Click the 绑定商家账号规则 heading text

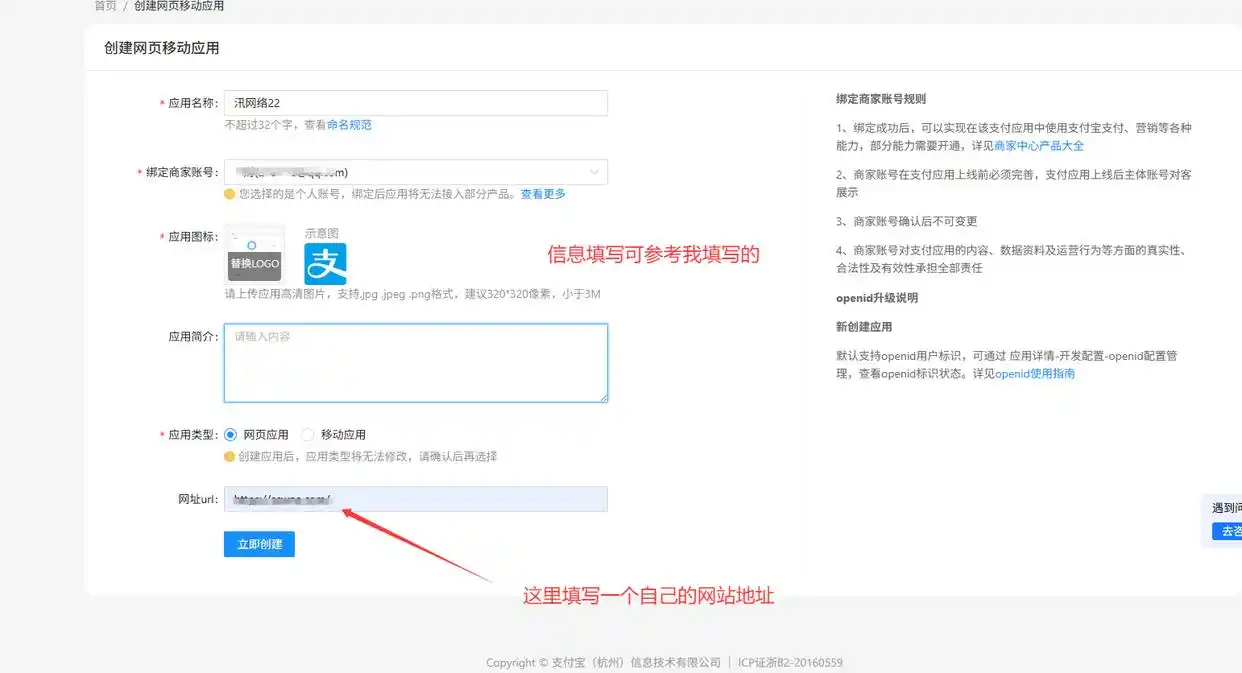click(x=881, y=99)
